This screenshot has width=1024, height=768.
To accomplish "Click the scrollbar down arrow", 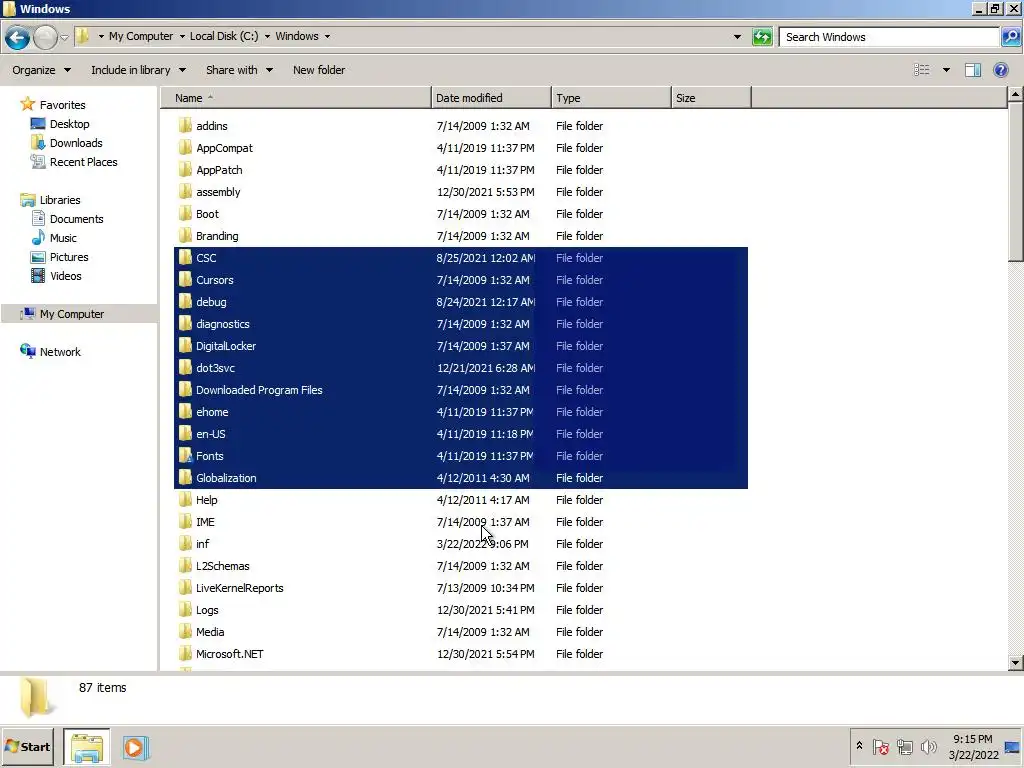I will point(1015,663).
